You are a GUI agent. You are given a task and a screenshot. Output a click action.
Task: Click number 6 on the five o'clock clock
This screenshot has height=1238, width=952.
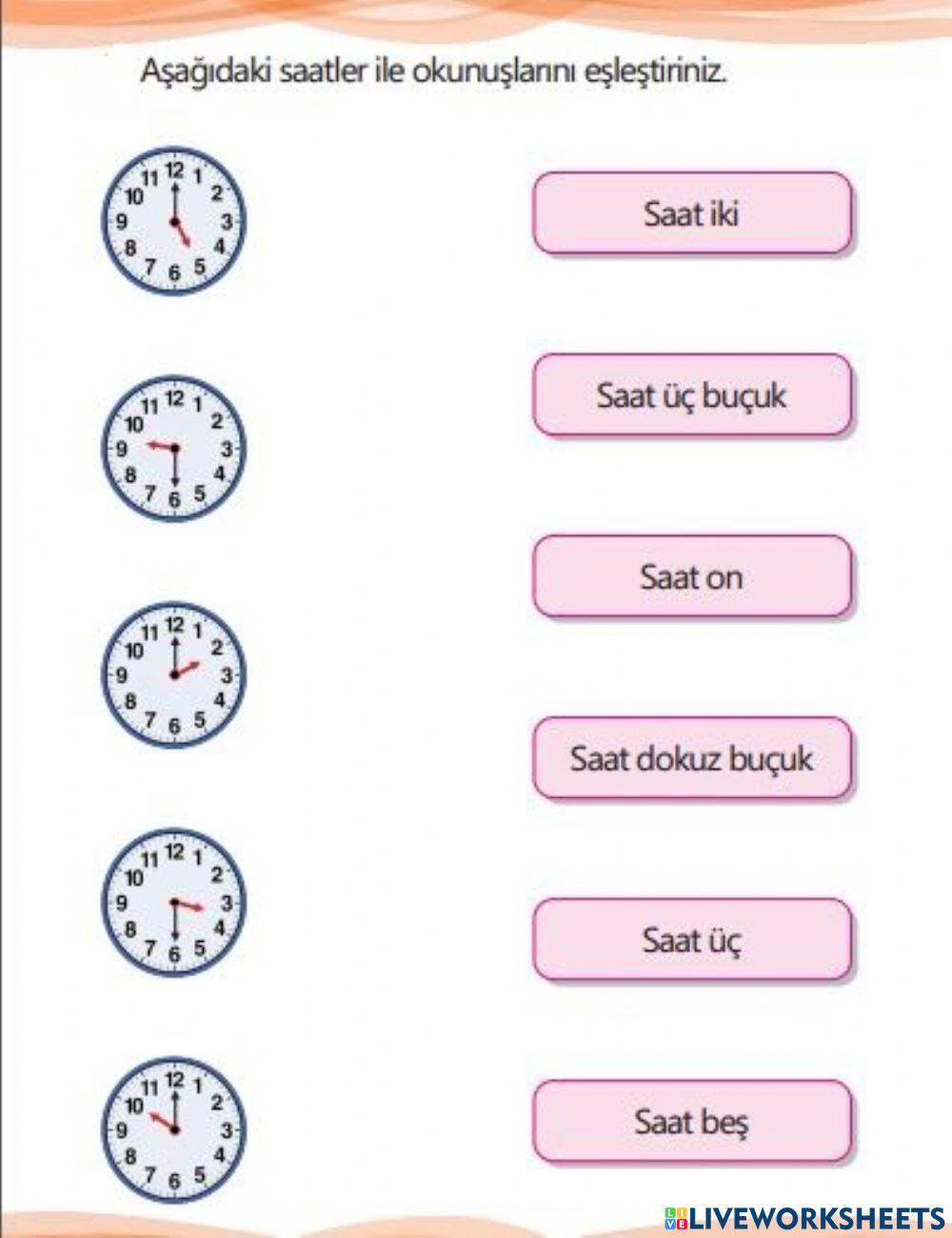point(174,273)
